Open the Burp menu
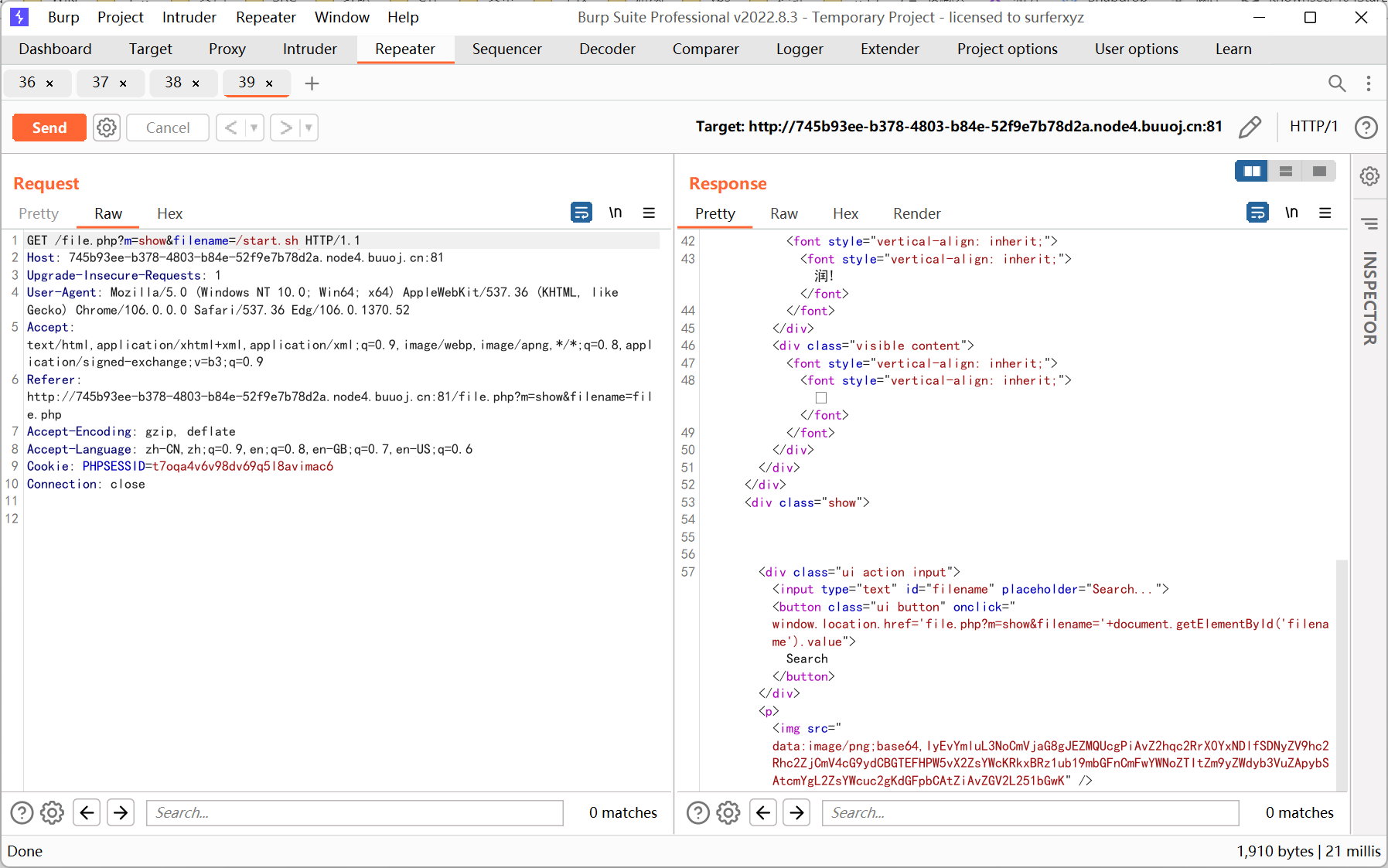The image size is (1388, 868). pyautogui.click(x=63, y=17)
